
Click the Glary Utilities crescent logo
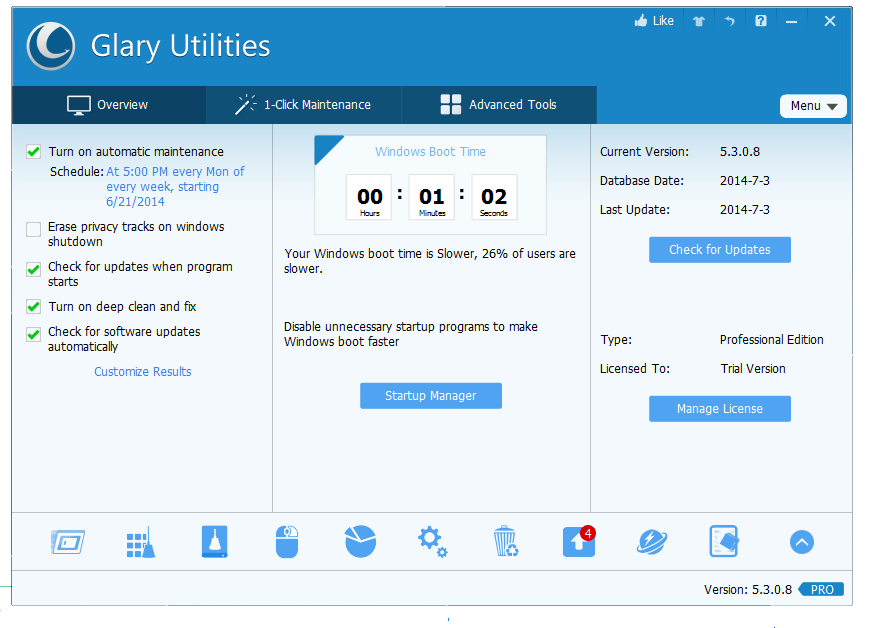50,45
